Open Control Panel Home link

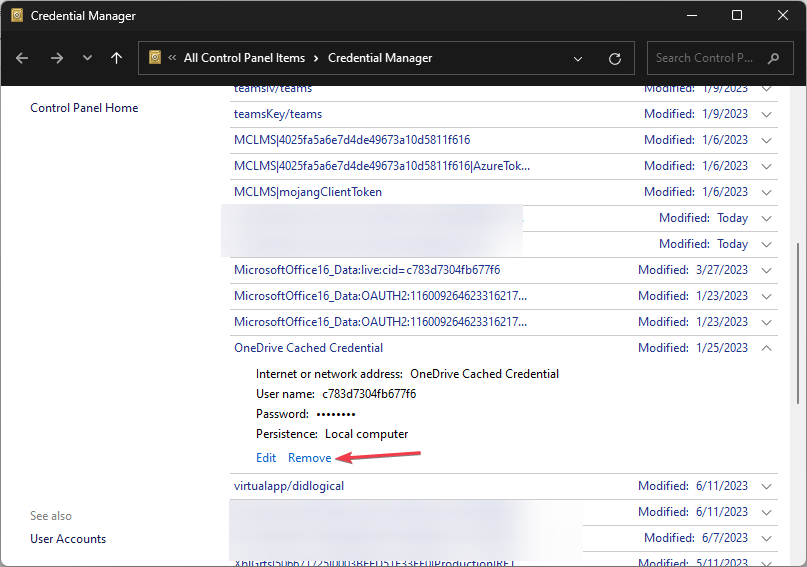pos(84,108)
